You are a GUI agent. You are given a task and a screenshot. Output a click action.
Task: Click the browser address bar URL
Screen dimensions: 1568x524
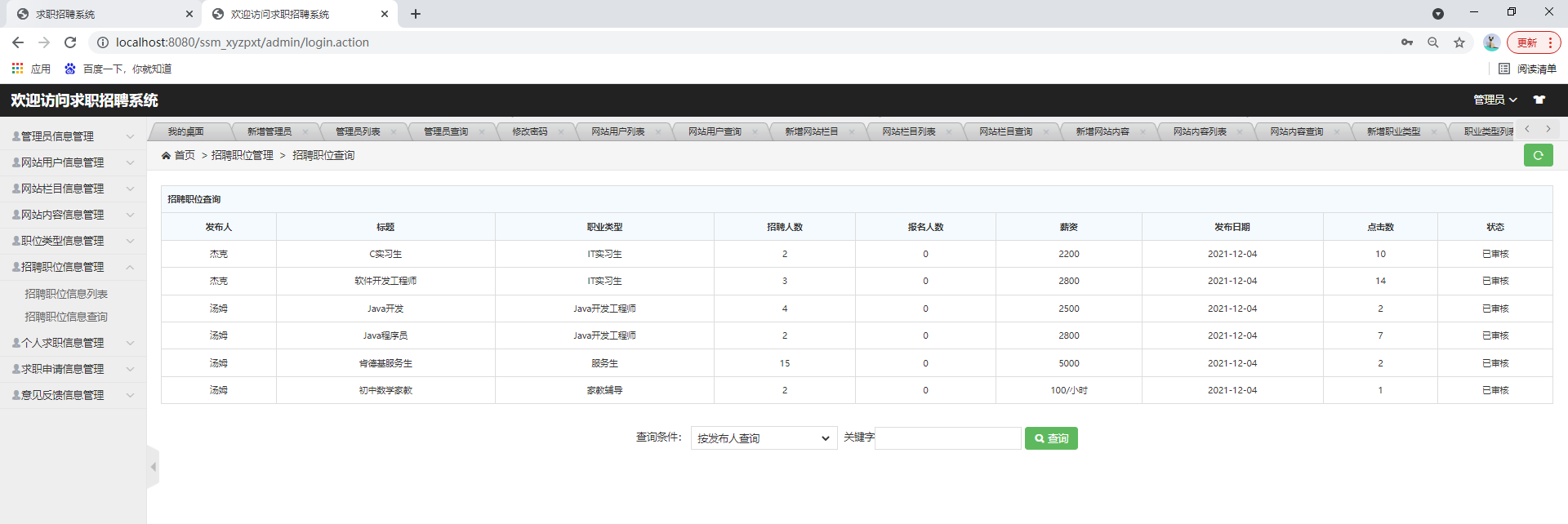[243, 42]
